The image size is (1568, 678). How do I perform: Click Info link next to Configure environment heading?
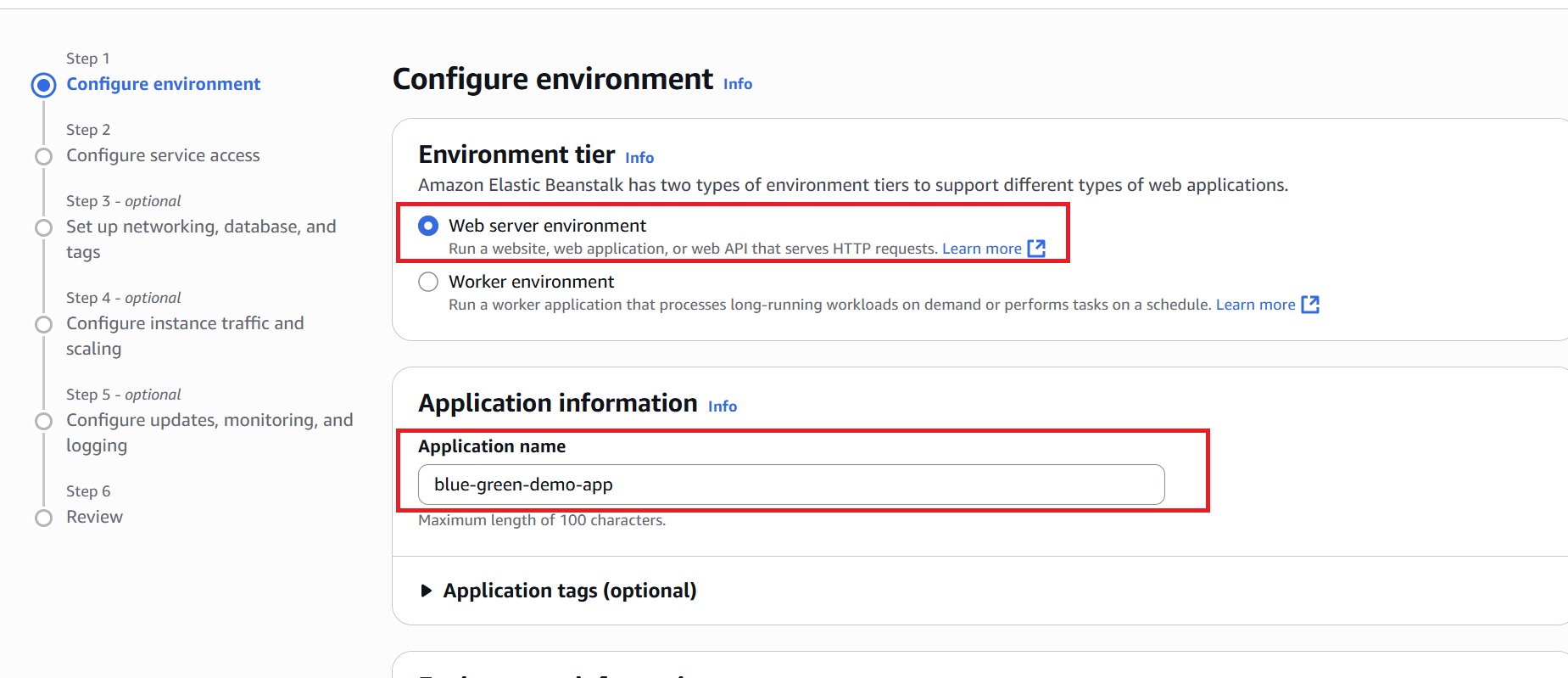tap(737, 84)
